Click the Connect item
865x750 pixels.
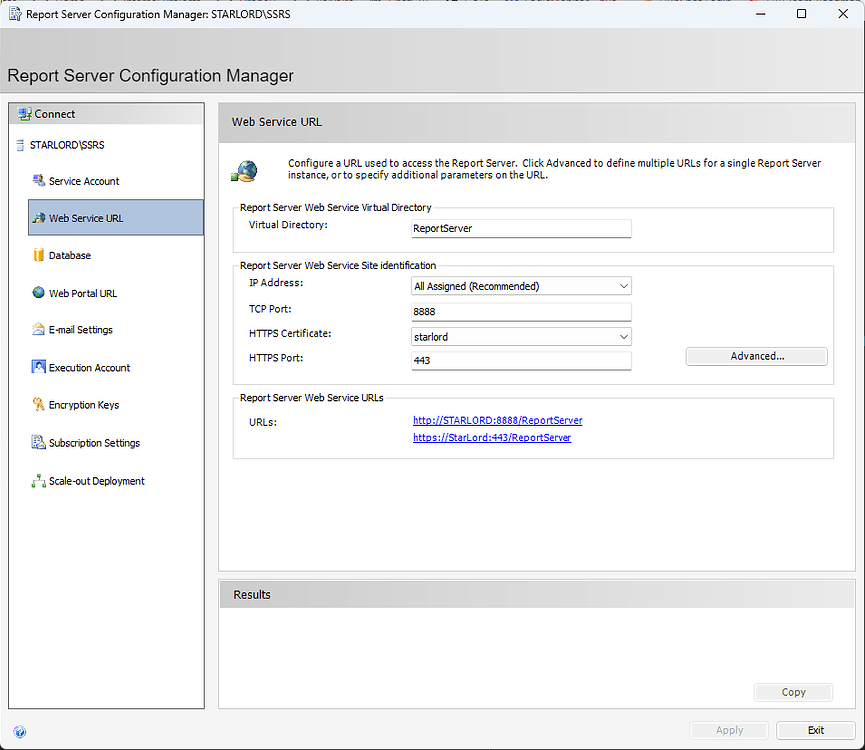pyautogui.click(x=55, y=113)
